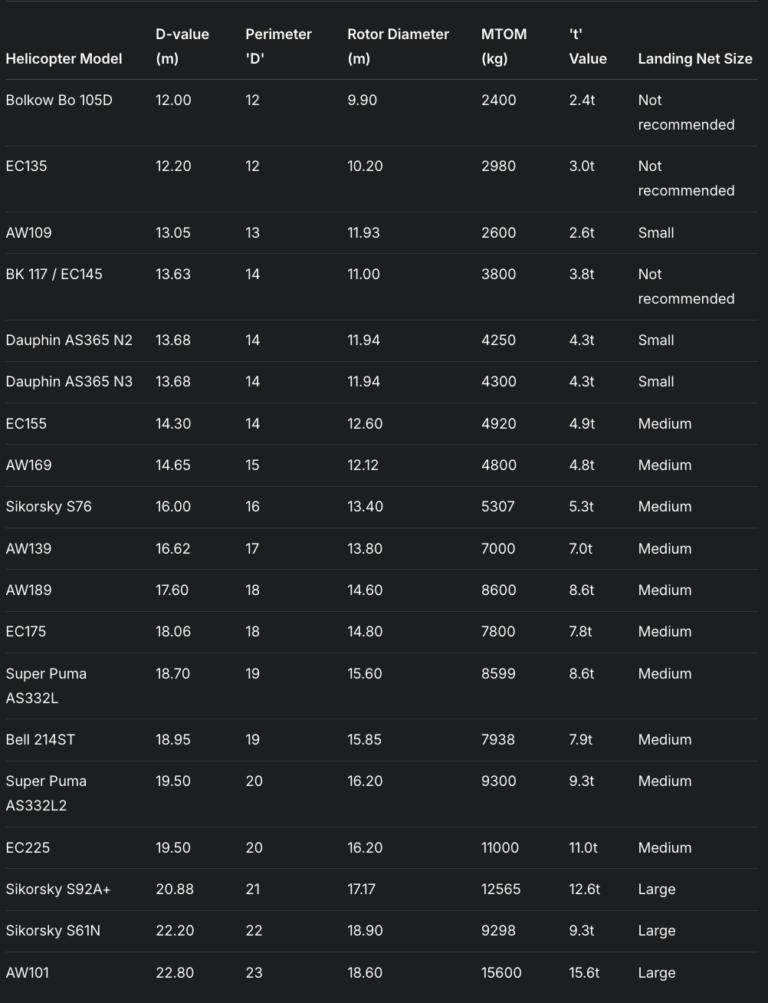Click the 't' Value column header
Screen dimensions: 768x1003
[587, 46]
